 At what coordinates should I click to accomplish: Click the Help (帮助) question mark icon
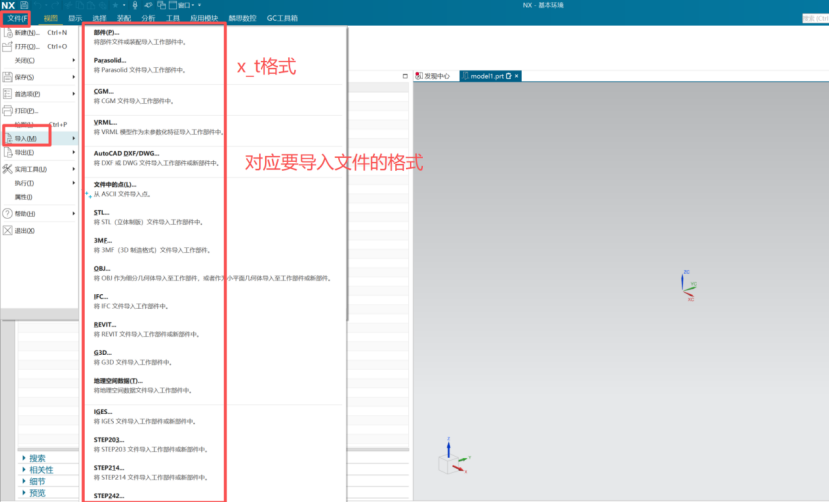pos(7,213)
